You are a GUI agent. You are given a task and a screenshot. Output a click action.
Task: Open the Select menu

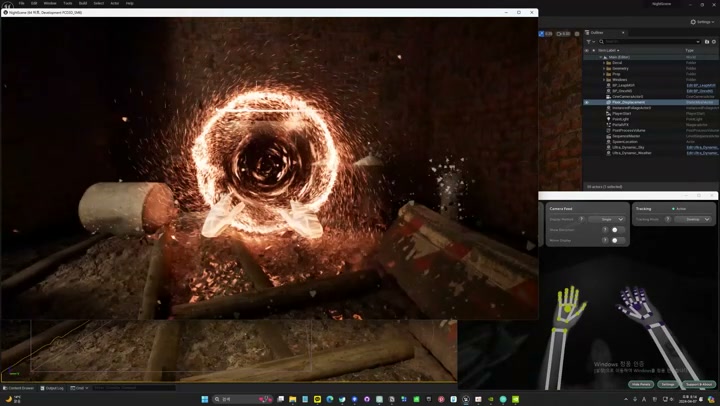(99, 3)
